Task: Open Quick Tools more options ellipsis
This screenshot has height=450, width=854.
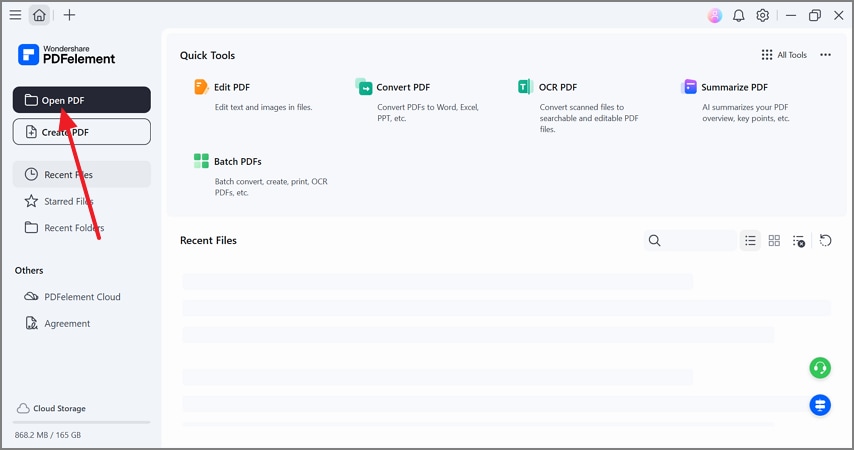Action: [x=825, y=55]
